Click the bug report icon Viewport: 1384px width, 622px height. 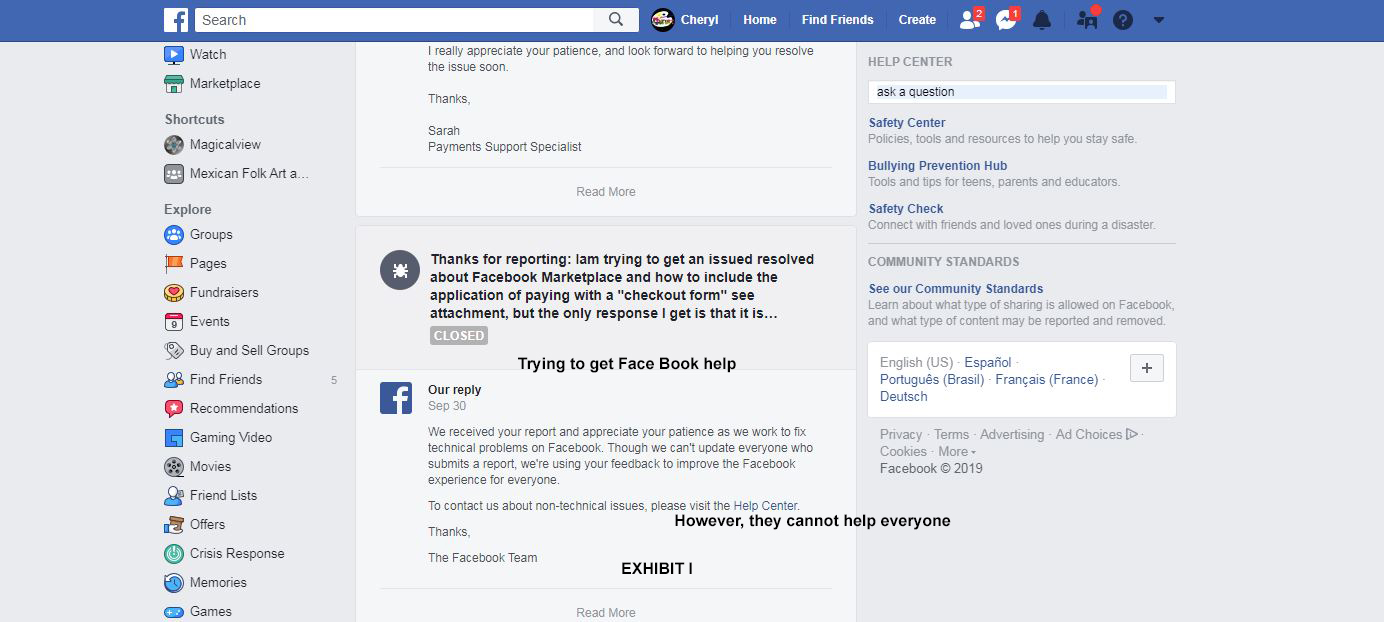(x=400, y=270)
